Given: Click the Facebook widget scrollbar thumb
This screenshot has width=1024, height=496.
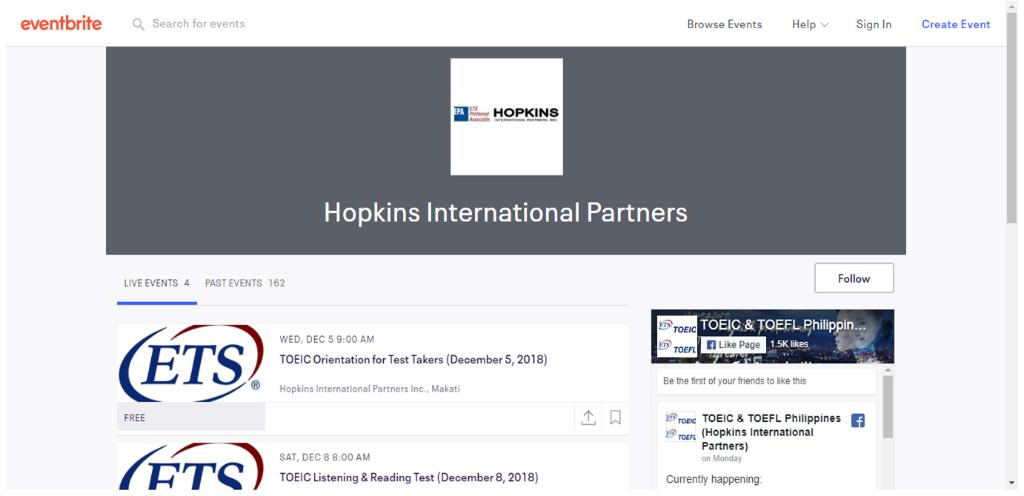Looking at the screenshot, I should (888, 406).
